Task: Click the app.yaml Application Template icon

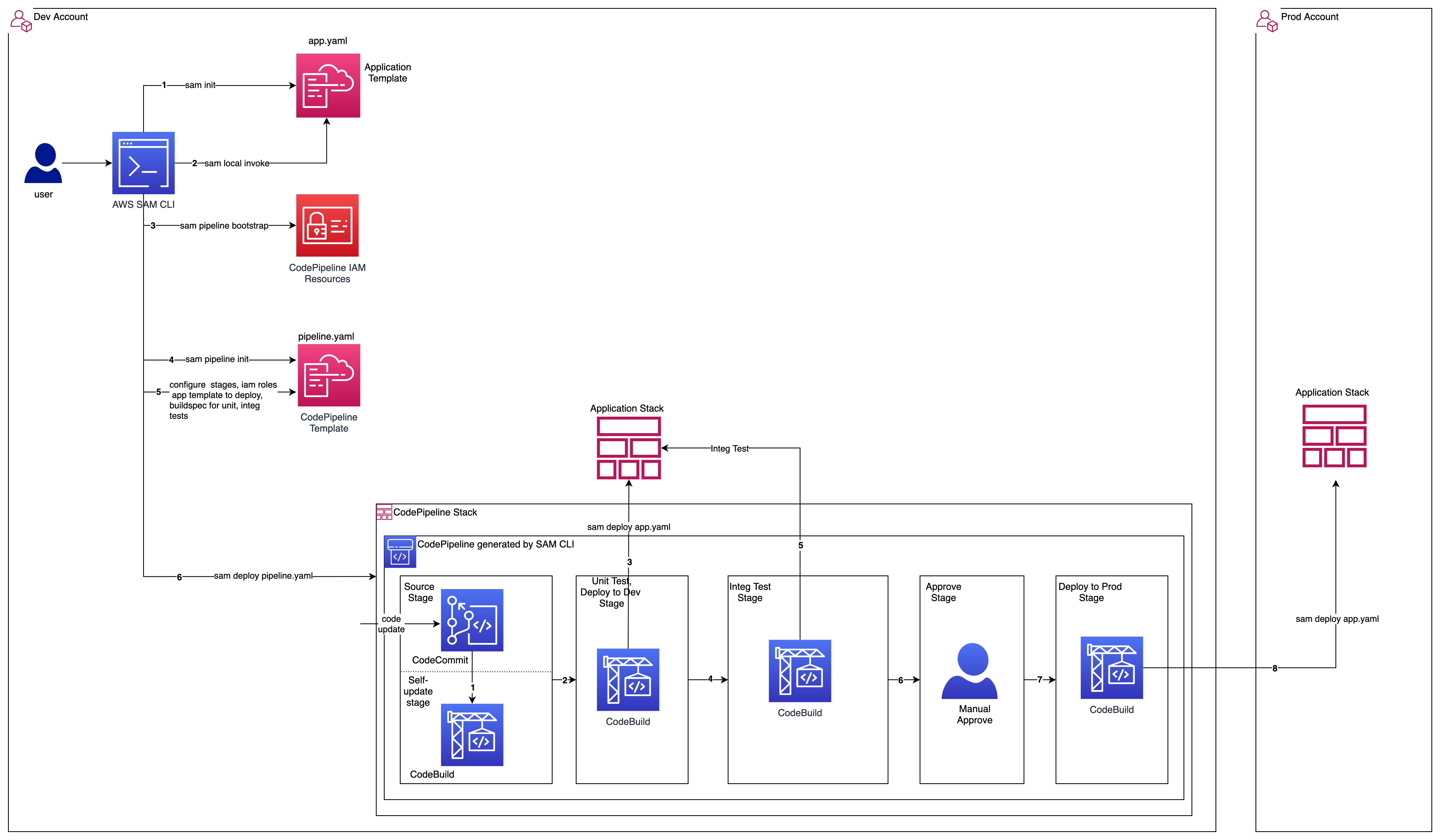Action: [x=328, y=86]
